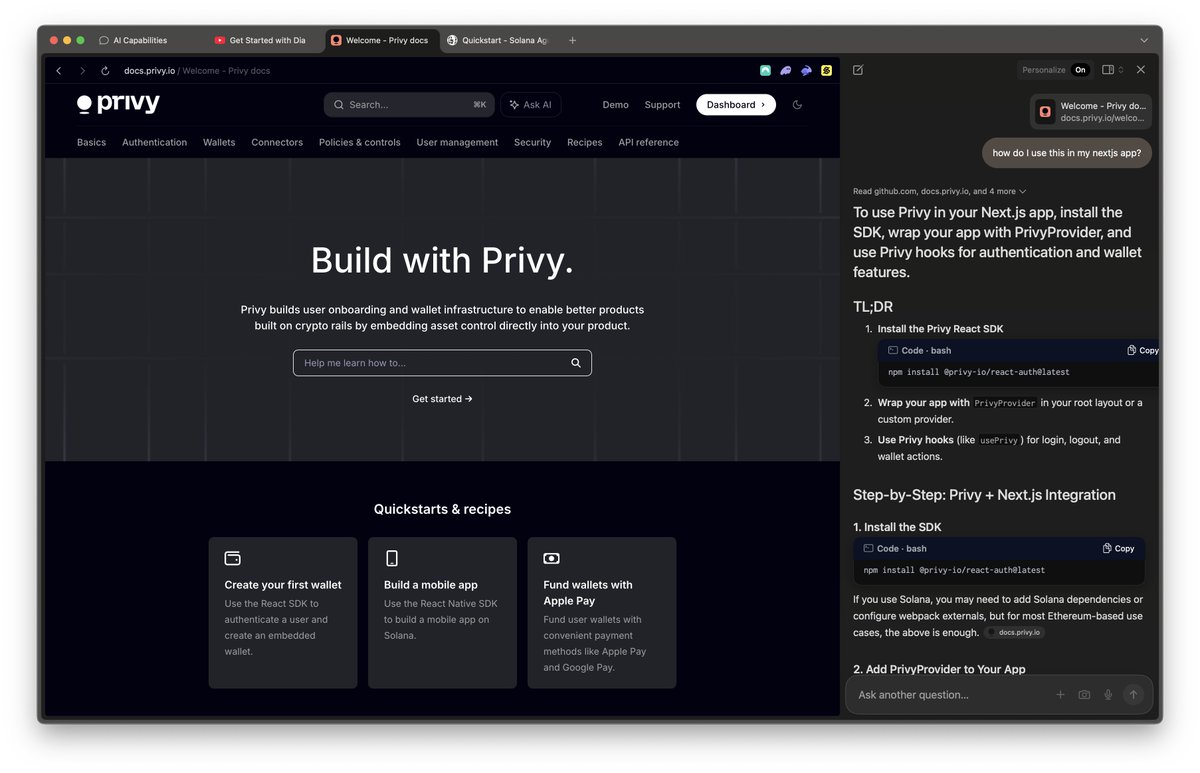Open the Policies & controls navigation item
Image resolution: width=1200 pixels, height=773 pixels.
[x=360, y=142]
